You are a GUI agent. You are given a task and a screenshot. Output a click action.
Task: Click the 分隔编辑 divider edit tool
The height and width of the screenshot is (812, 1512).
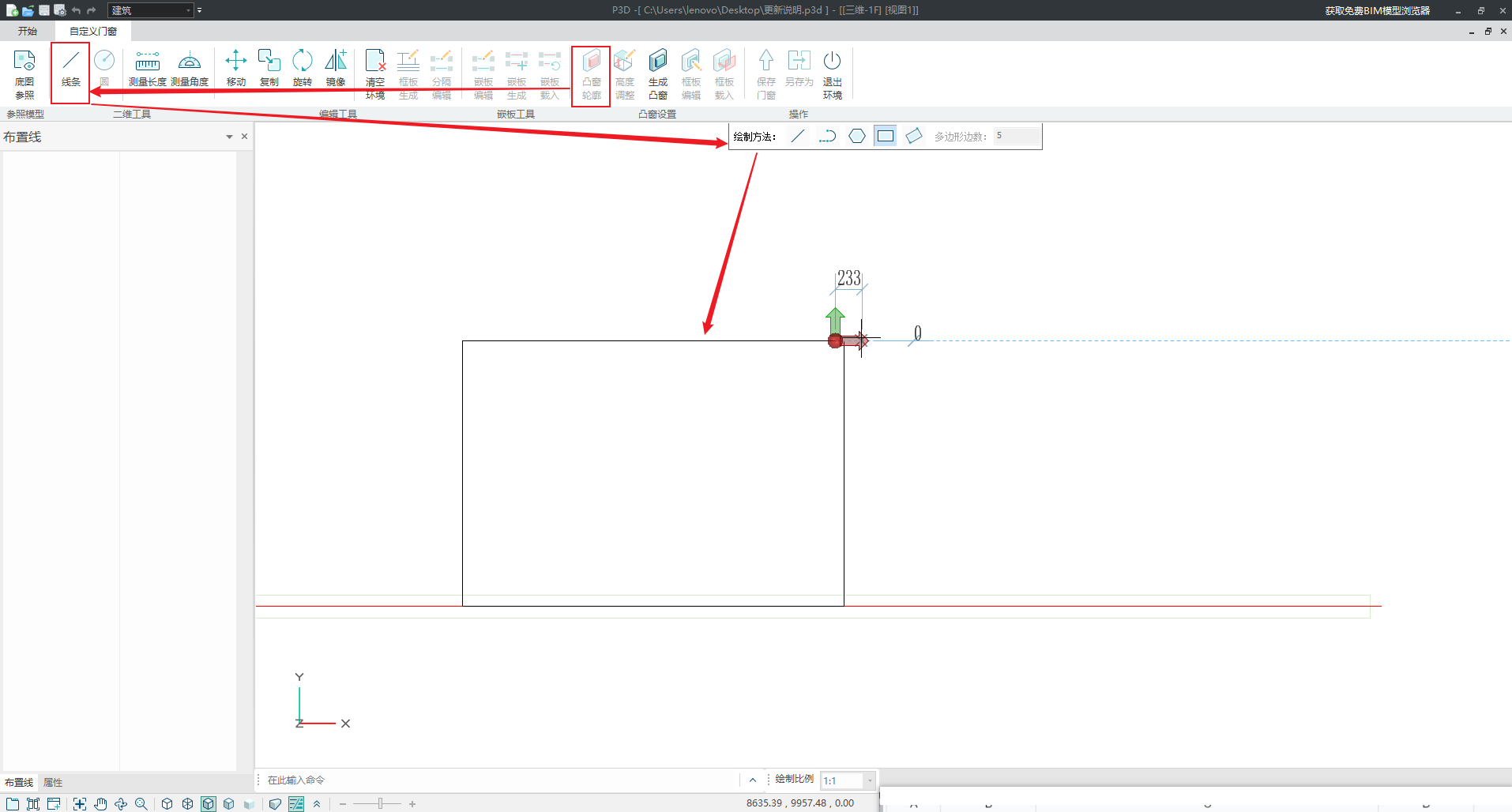[442, 74]
